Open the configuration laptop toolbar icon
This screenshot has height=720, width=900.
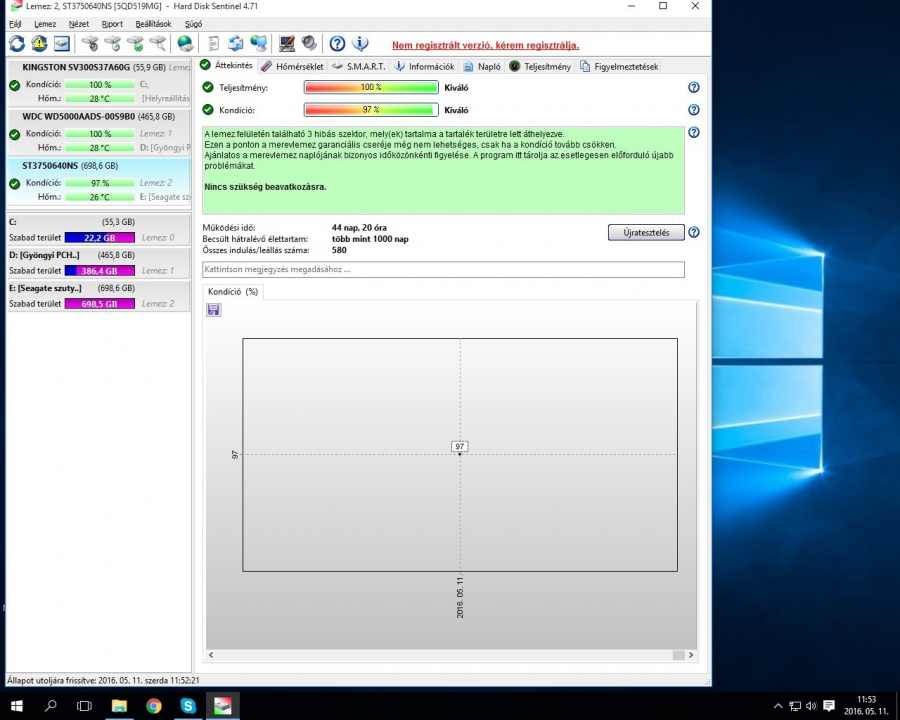(286, 44)
